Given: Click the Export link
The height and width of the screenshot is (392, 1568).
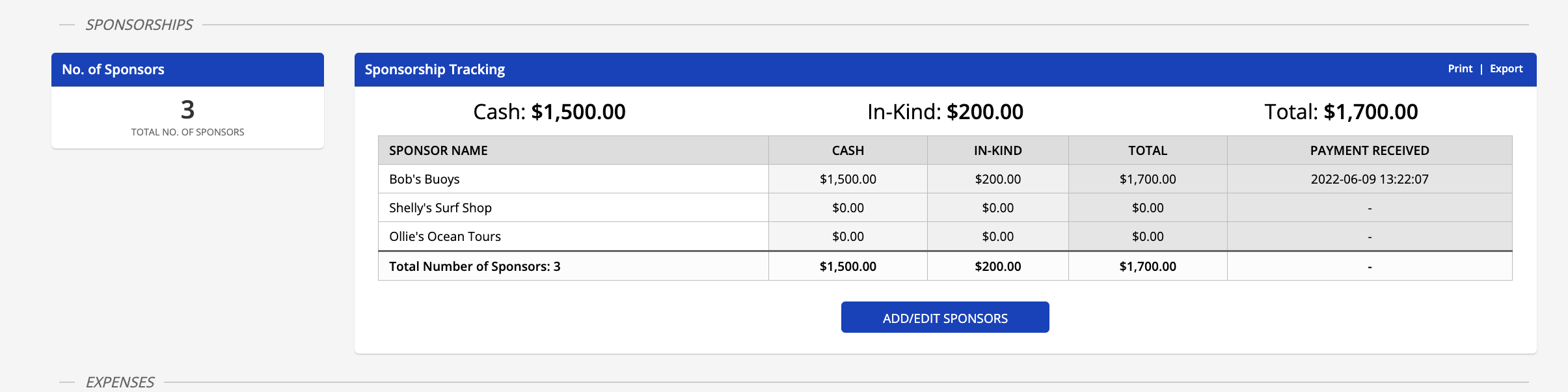Looking at the screenshot, I should point(1506,69).
